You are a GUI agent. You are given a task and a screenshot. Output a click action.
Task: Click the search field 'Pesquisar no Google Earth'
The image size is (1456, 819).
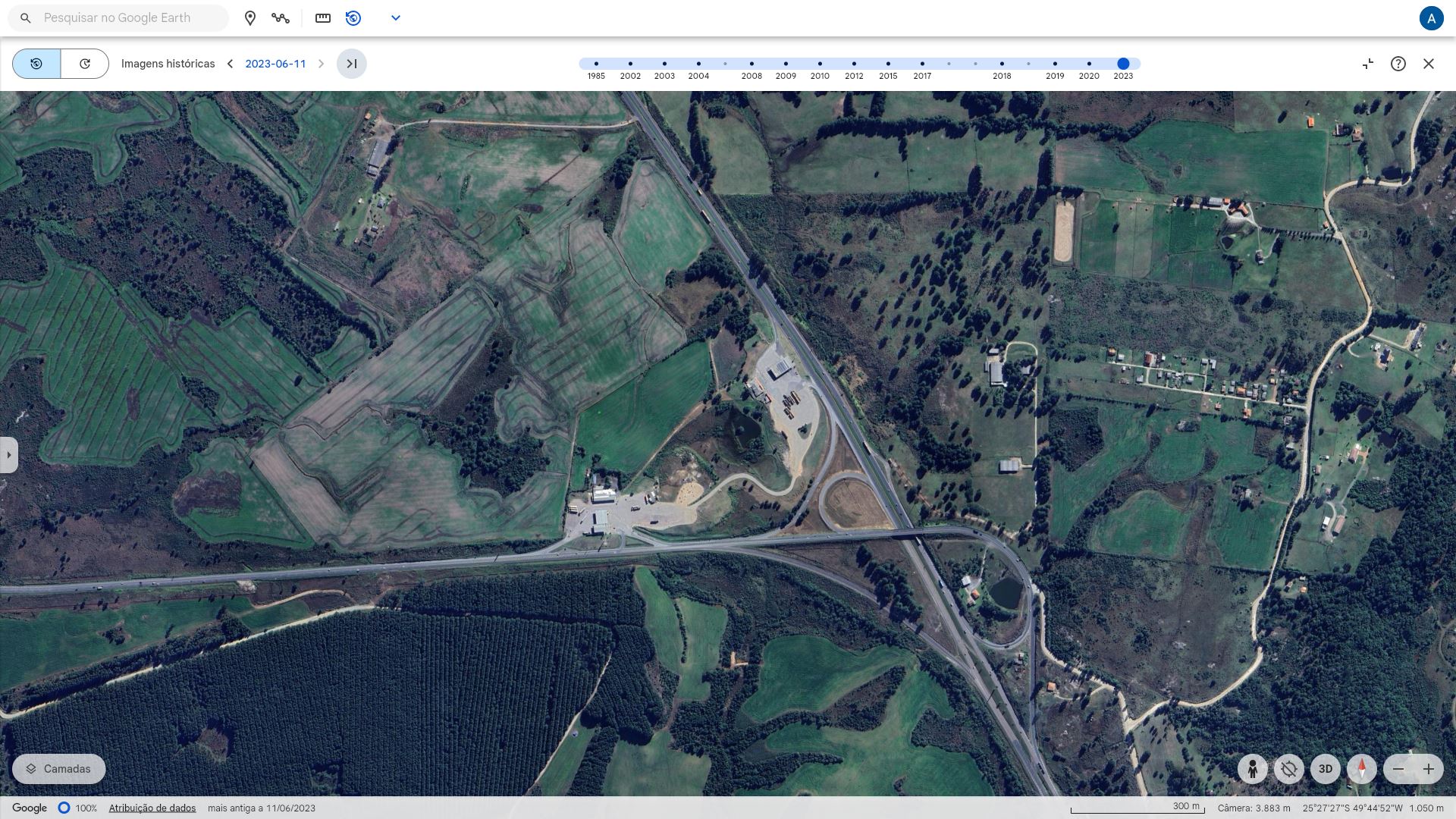click(118, 17)
